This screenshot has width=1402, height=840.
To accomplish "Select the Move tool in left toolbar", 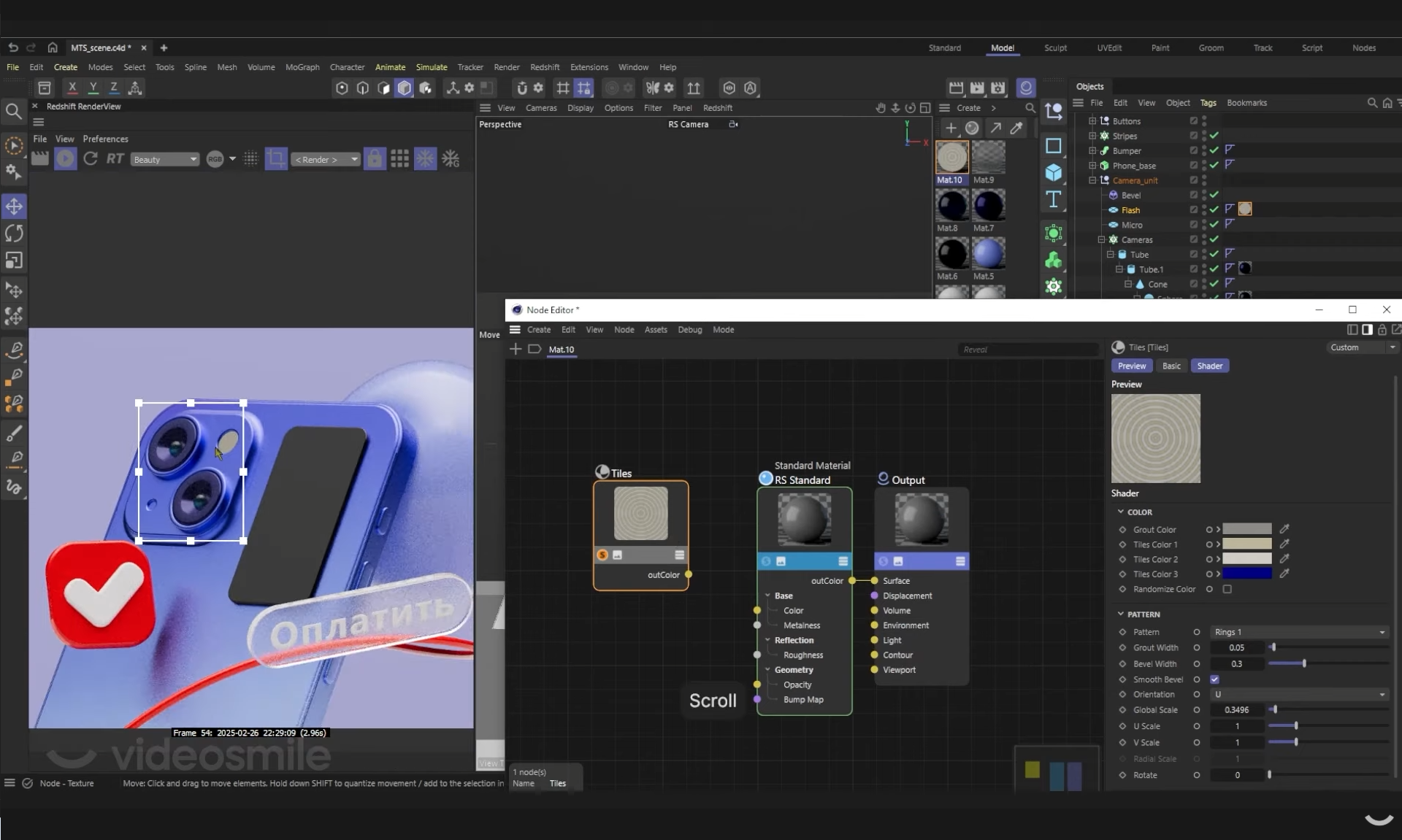I will [14, 207].
